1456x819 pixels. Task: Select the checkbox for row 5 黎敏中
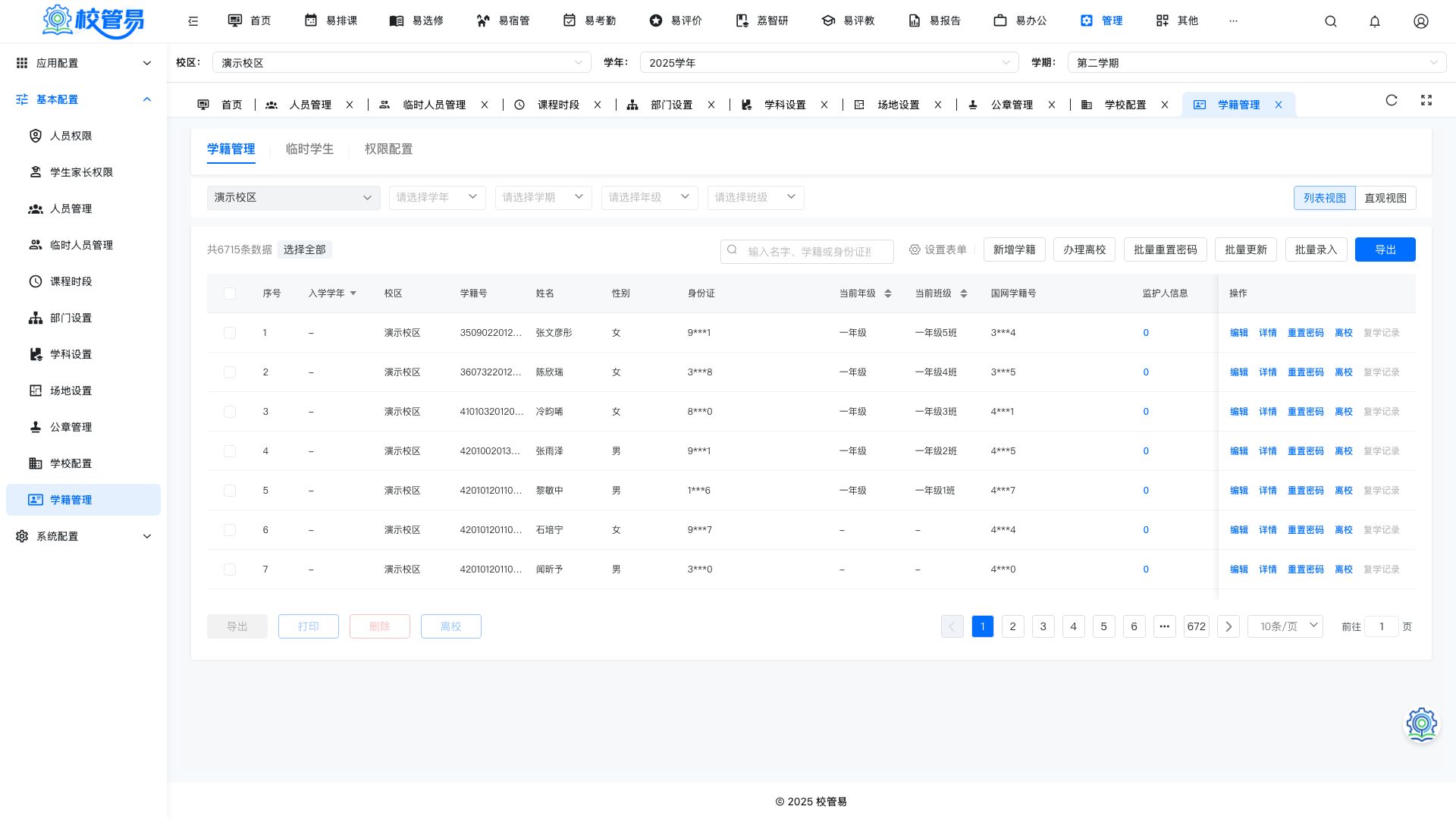[x=230, y=491]
